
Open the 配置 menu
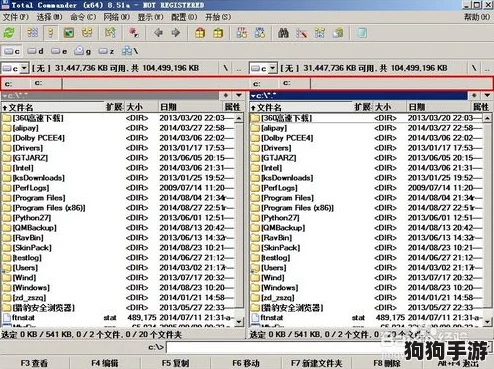[184, 17]
